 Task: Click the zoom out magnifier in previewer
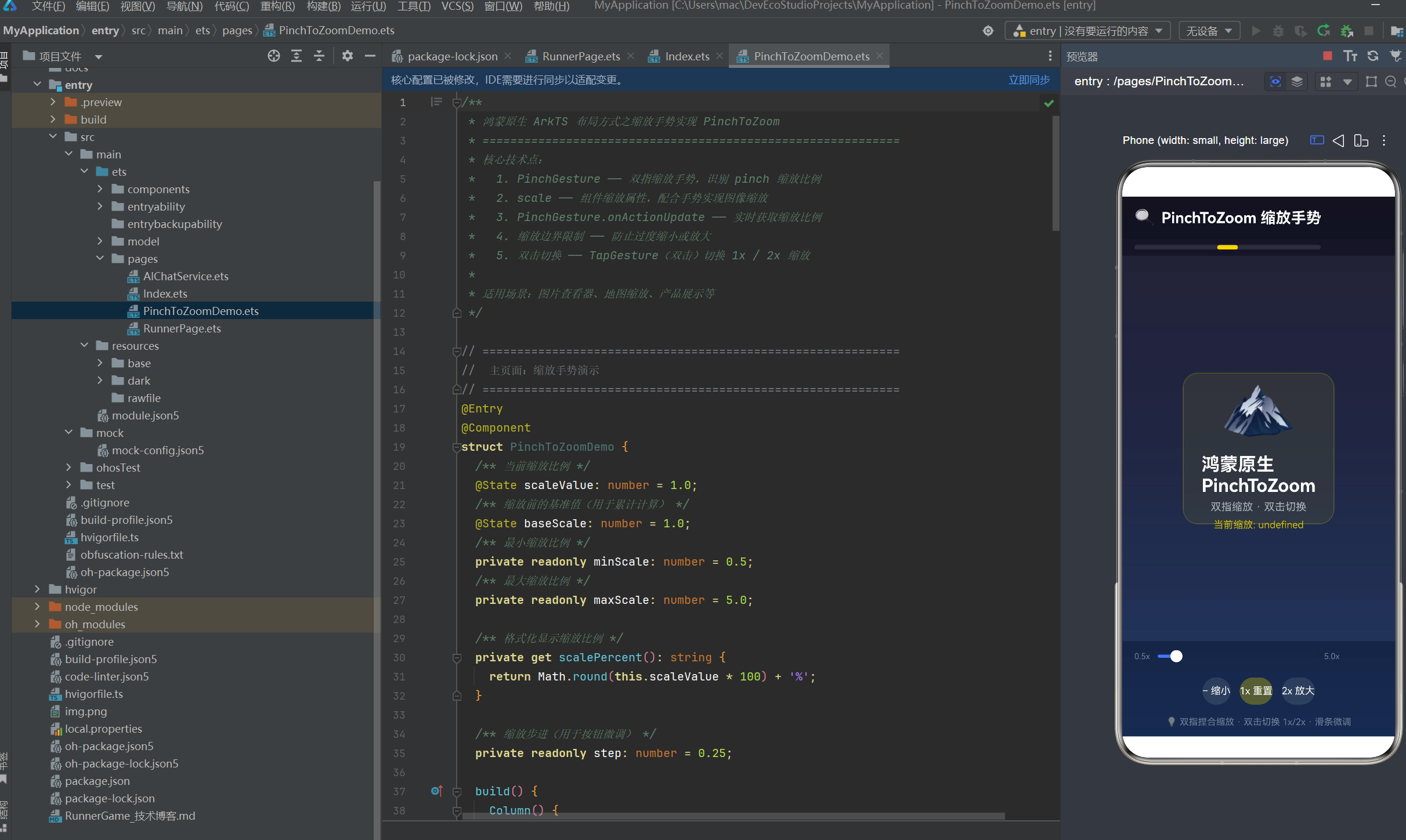click(x=1390, y=82)
